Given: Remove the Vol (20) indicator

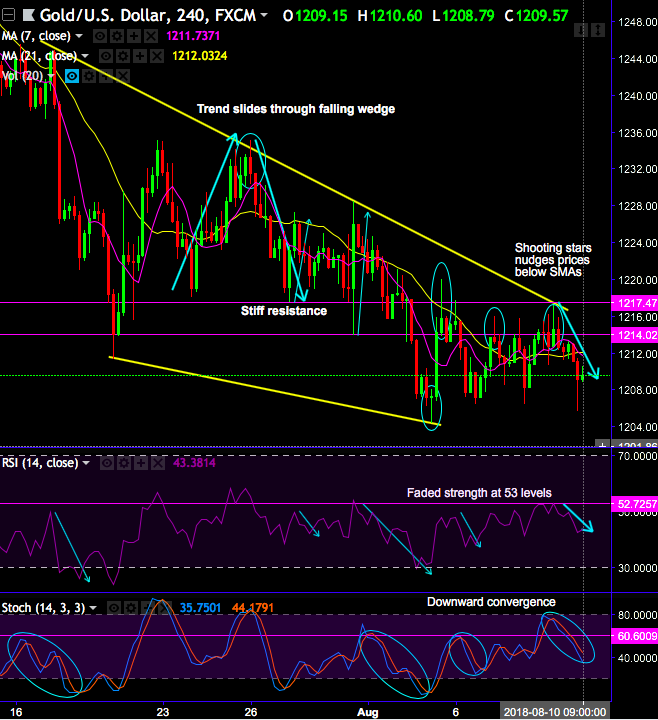Looking at the screenshot, I should click(x=123, y=76).
